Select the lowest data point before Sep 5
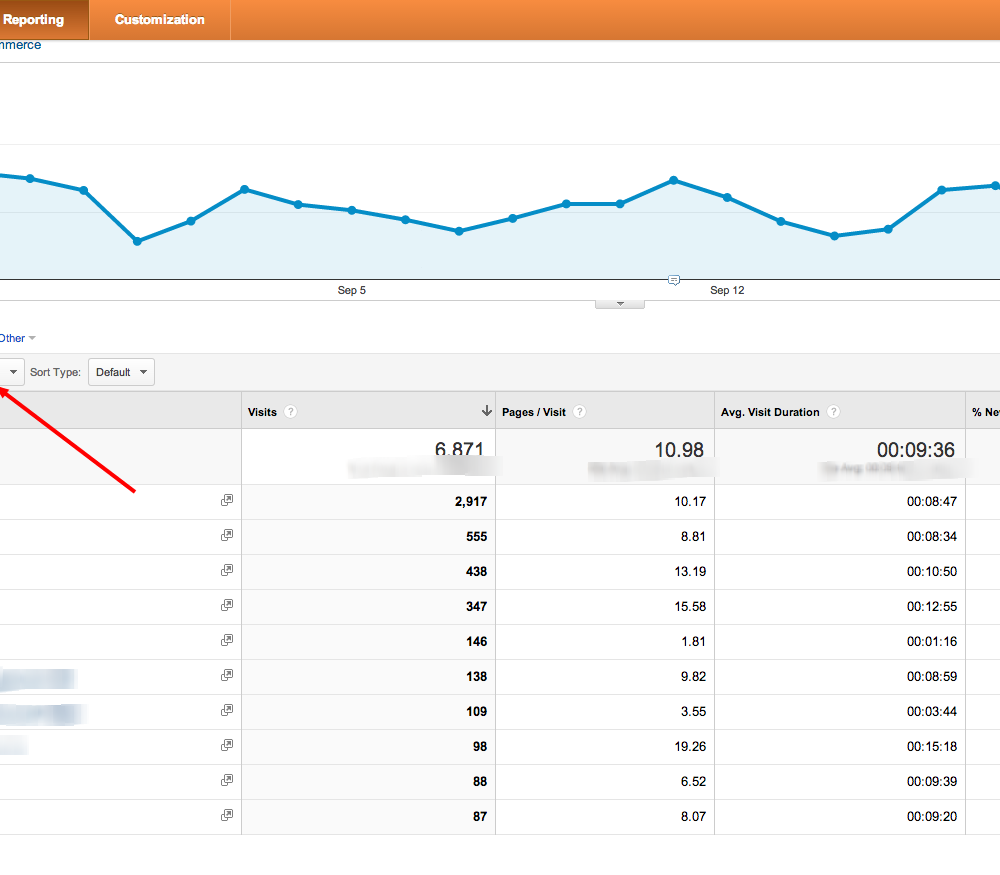This screenshot has height=875, width=1000. (137, 241)
